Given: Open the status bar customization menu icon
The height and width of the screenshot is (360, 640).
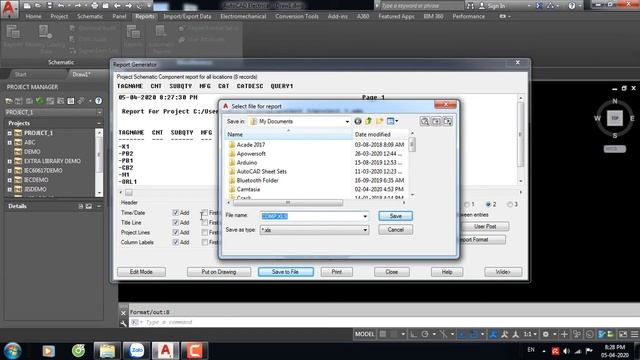Looking at the screenshot, I should point(634,334).
